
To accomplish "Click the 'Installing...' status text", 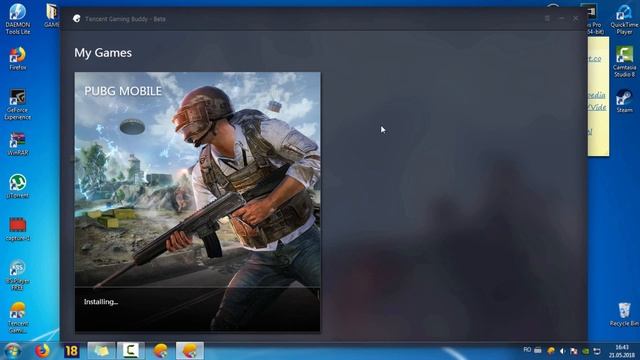I will pos(101,302).
